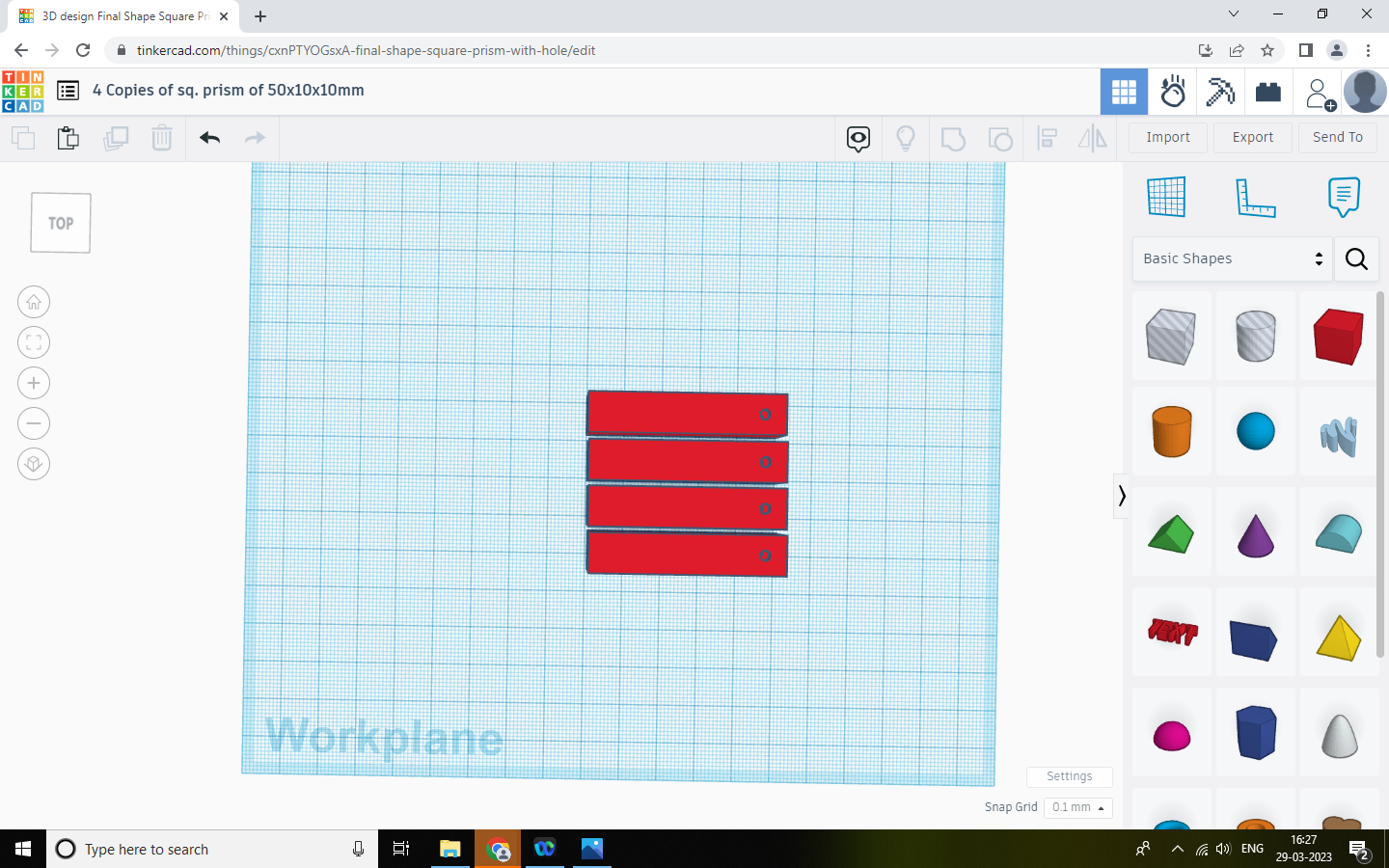Group the selected shapes
Screen dimensions: 1389x868
click(x=953, y=138)
